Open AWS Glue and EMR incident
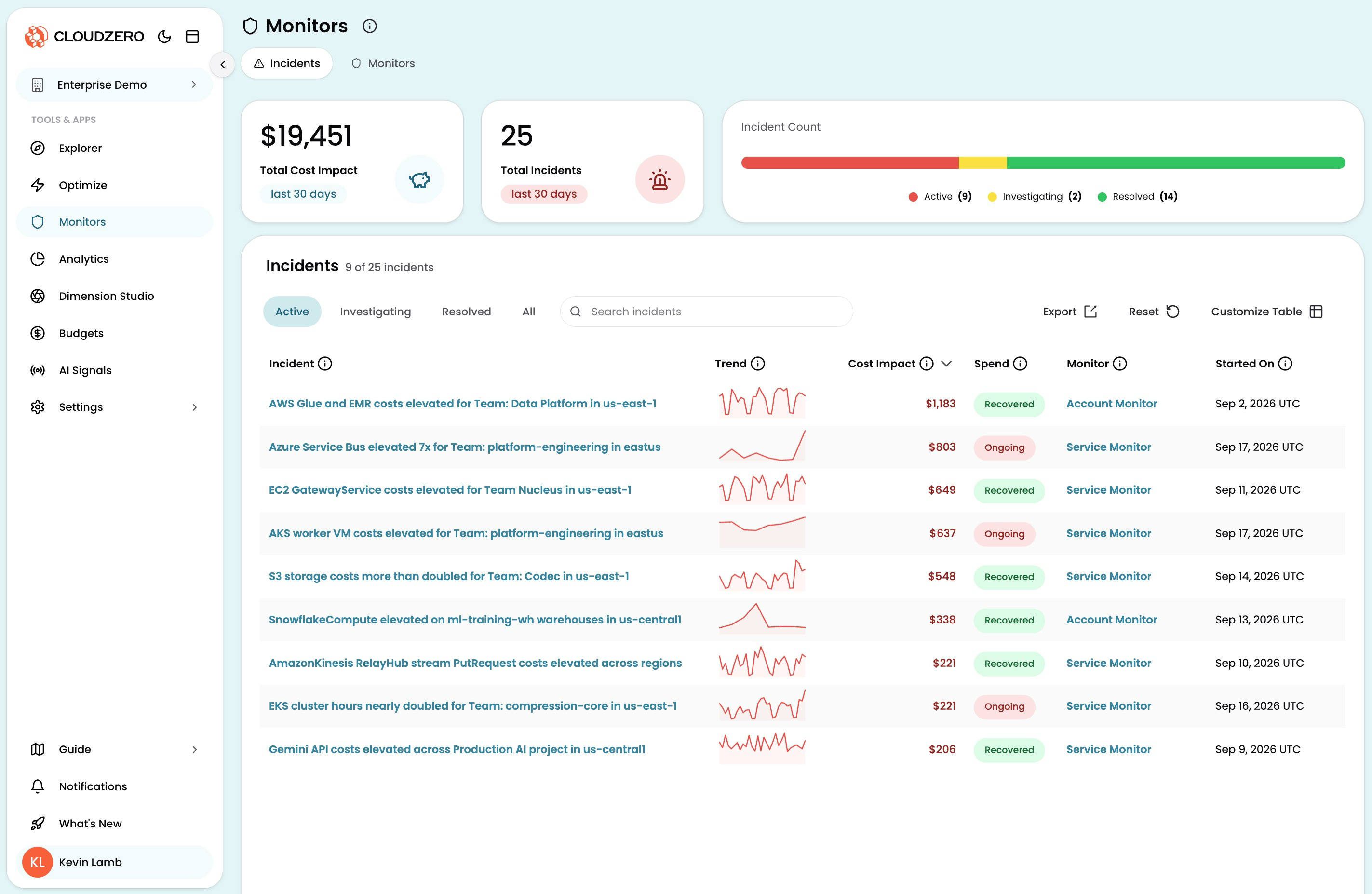 tap(462, 404)
